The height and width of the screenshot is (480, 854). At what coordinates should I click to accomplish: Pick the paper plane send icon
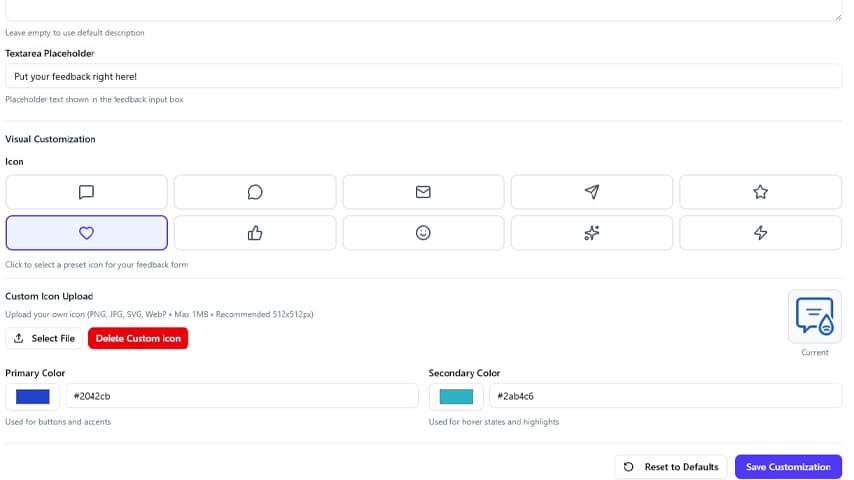click(x=592, y=192)
